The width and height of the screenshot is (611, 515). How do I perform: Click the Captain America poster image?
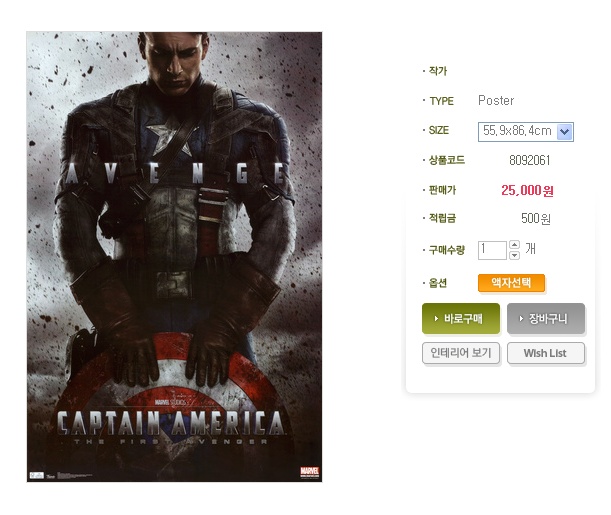tap(174, 257)
